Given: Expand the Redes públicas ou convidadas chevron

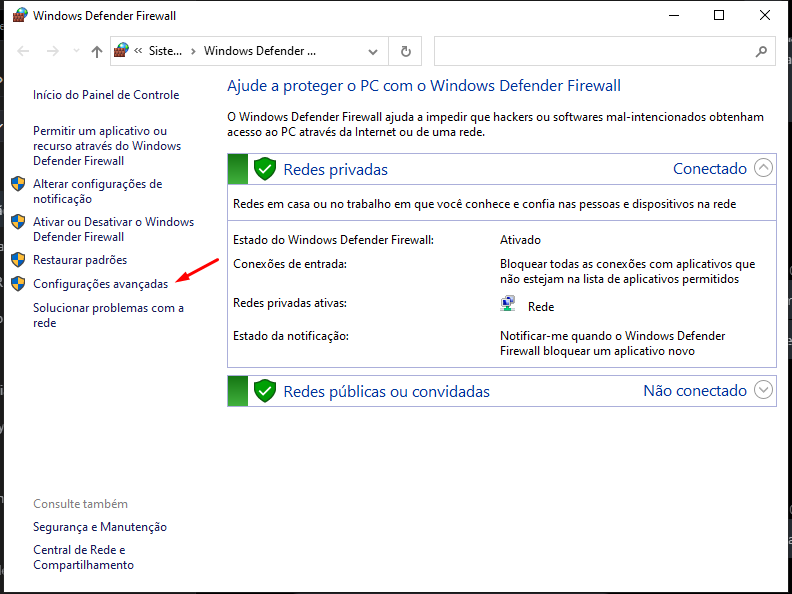Looking at the screenshot, I should click(763, 390).
